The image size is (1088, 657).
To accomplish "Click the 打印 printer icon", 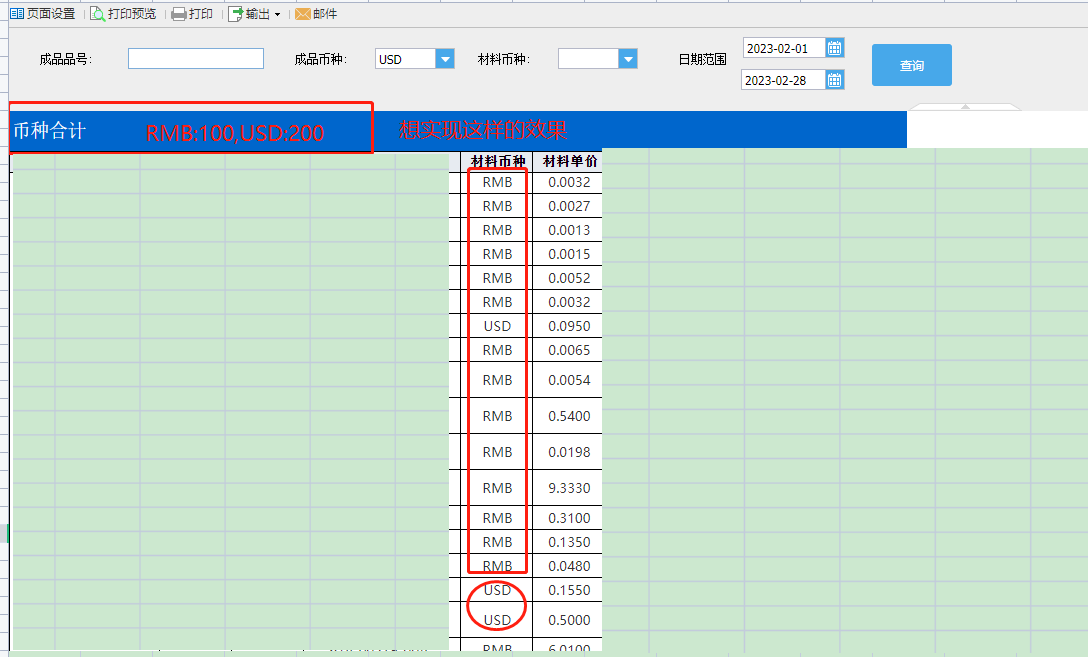I will tap(178, 14).
